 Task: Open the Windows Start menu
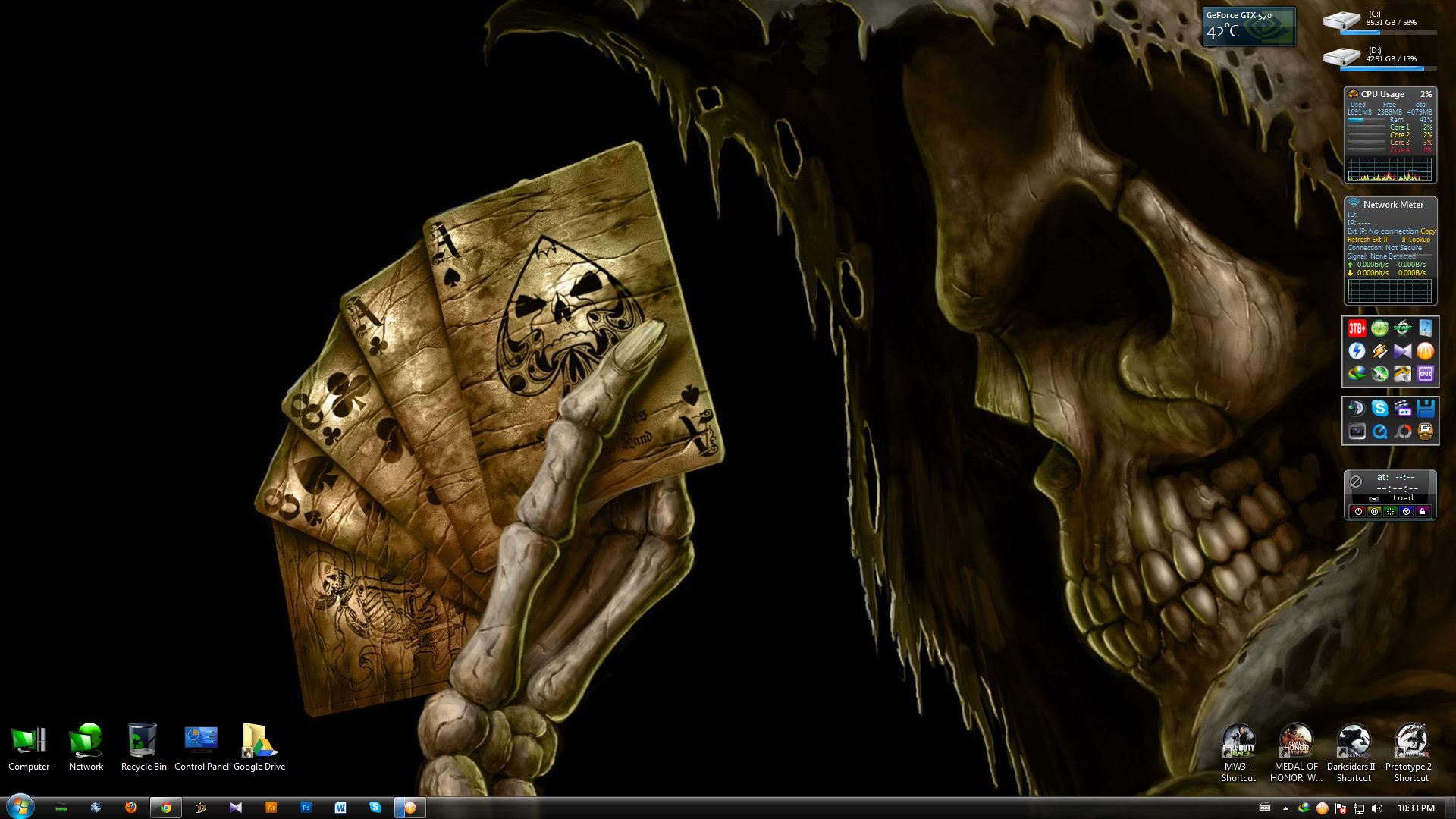point(20,806)
